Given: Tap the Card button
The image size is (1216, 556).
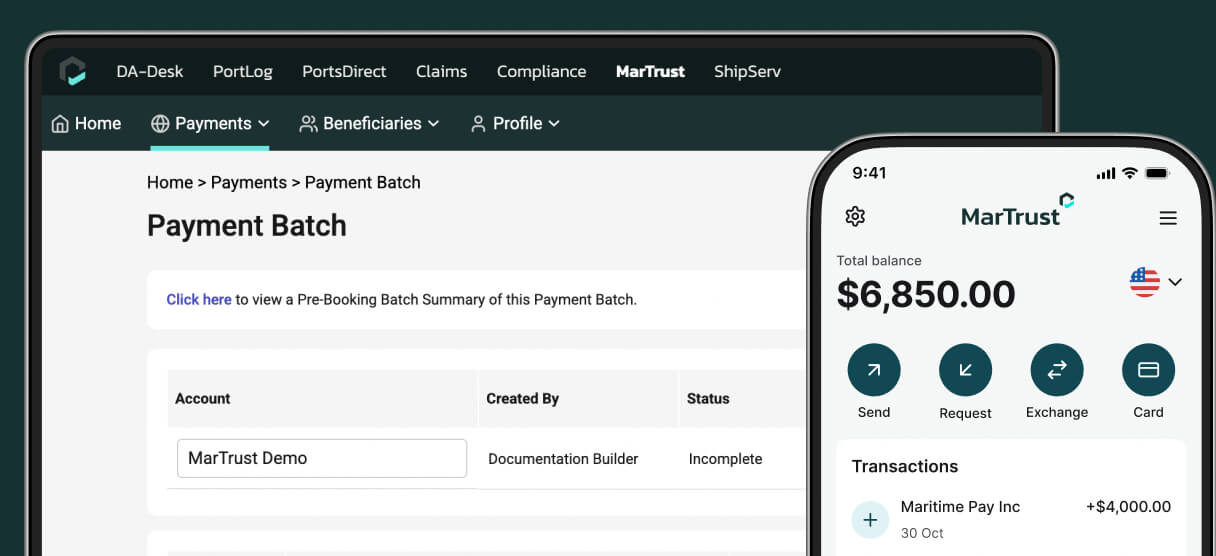Looking at the screenshot, I should tap(1148, 370).
